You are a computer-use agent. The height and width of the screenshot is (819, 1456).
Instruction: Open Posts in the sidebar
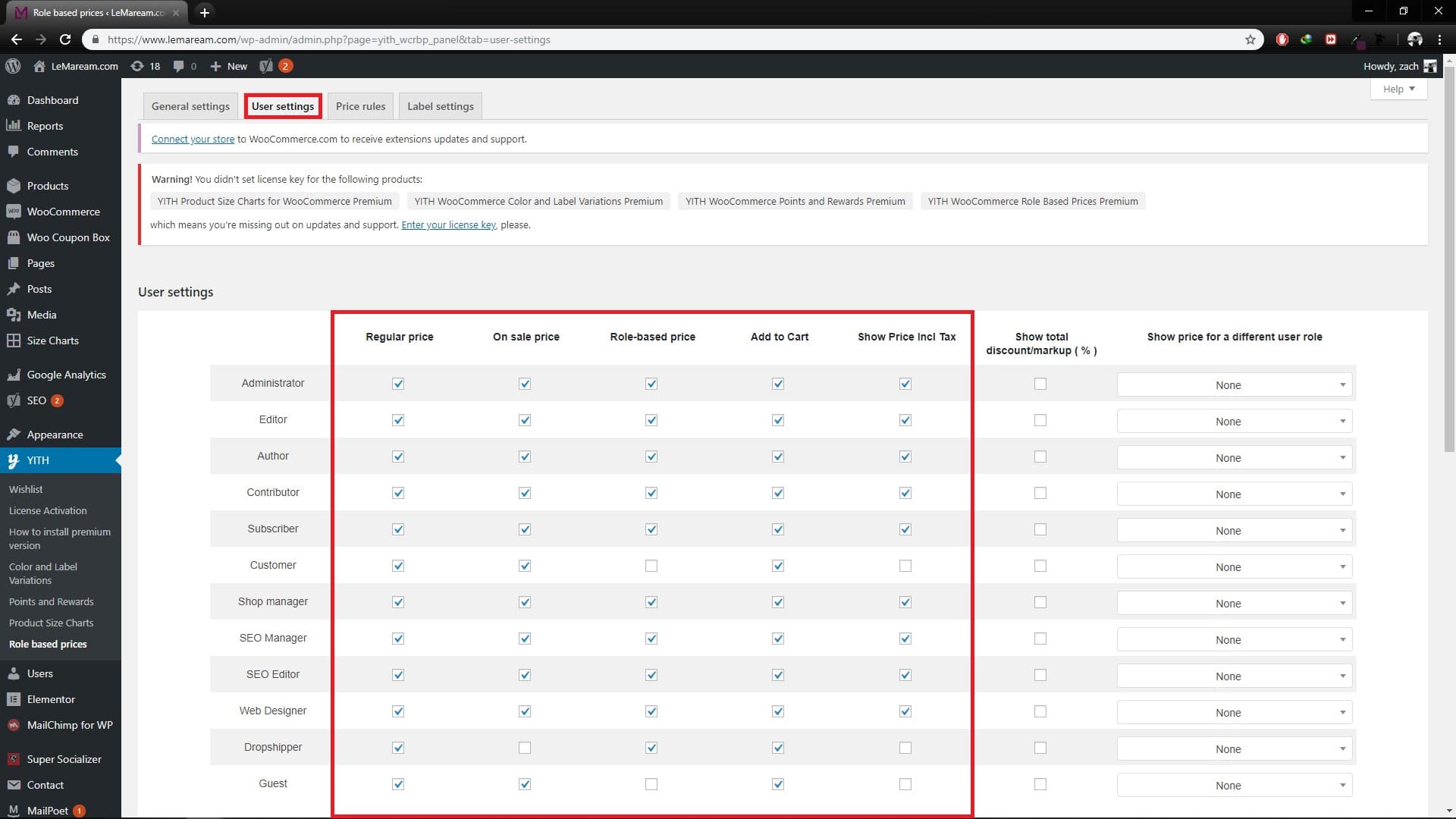[39, 289]
